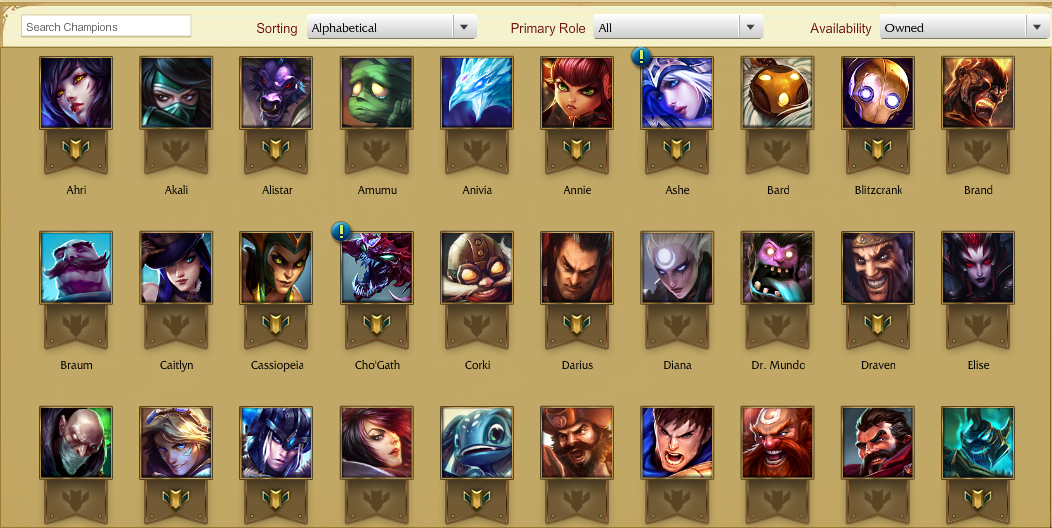Click the mastery banner under Draven
1052x528 pixels.
pyautogui.click(x=878, y=327)
